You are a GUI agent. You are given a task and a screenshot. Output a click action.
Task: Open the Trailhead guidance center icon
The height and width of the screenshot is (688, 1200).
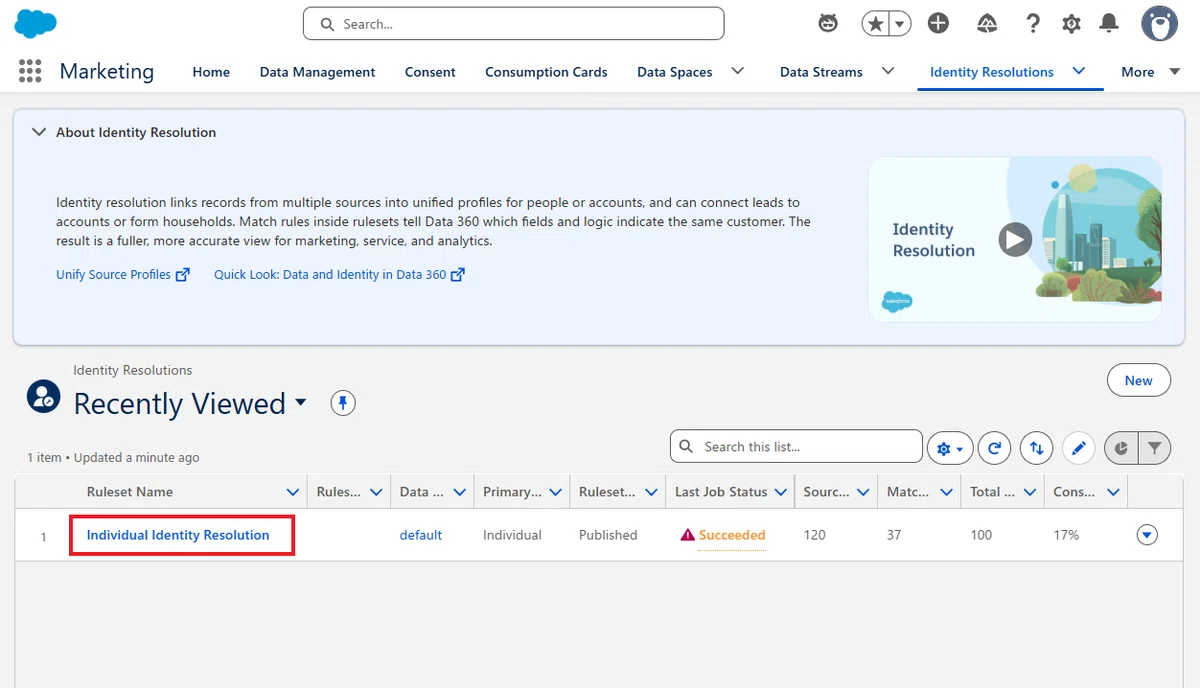click(x=986, y=23)
